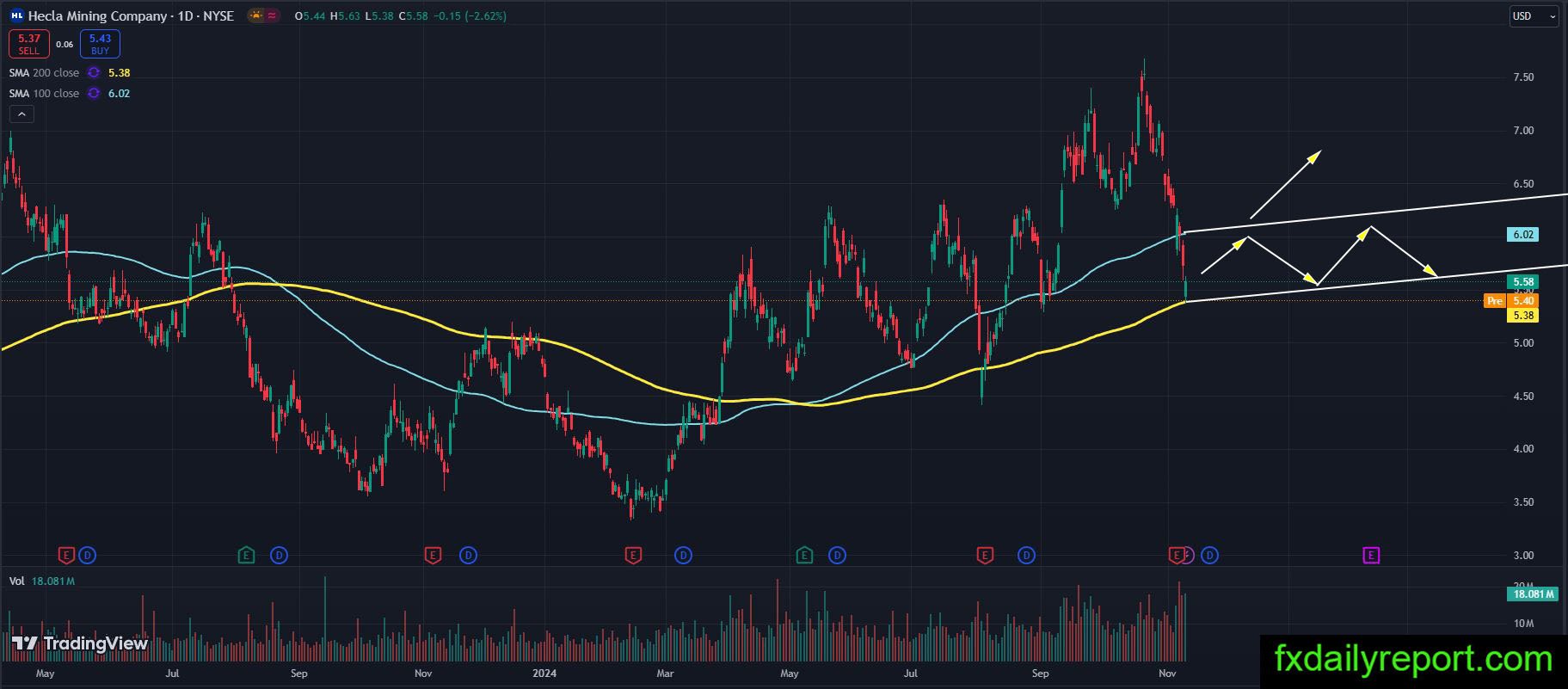Collapse the indicator legend with the chevron

(x=22, y=114)
